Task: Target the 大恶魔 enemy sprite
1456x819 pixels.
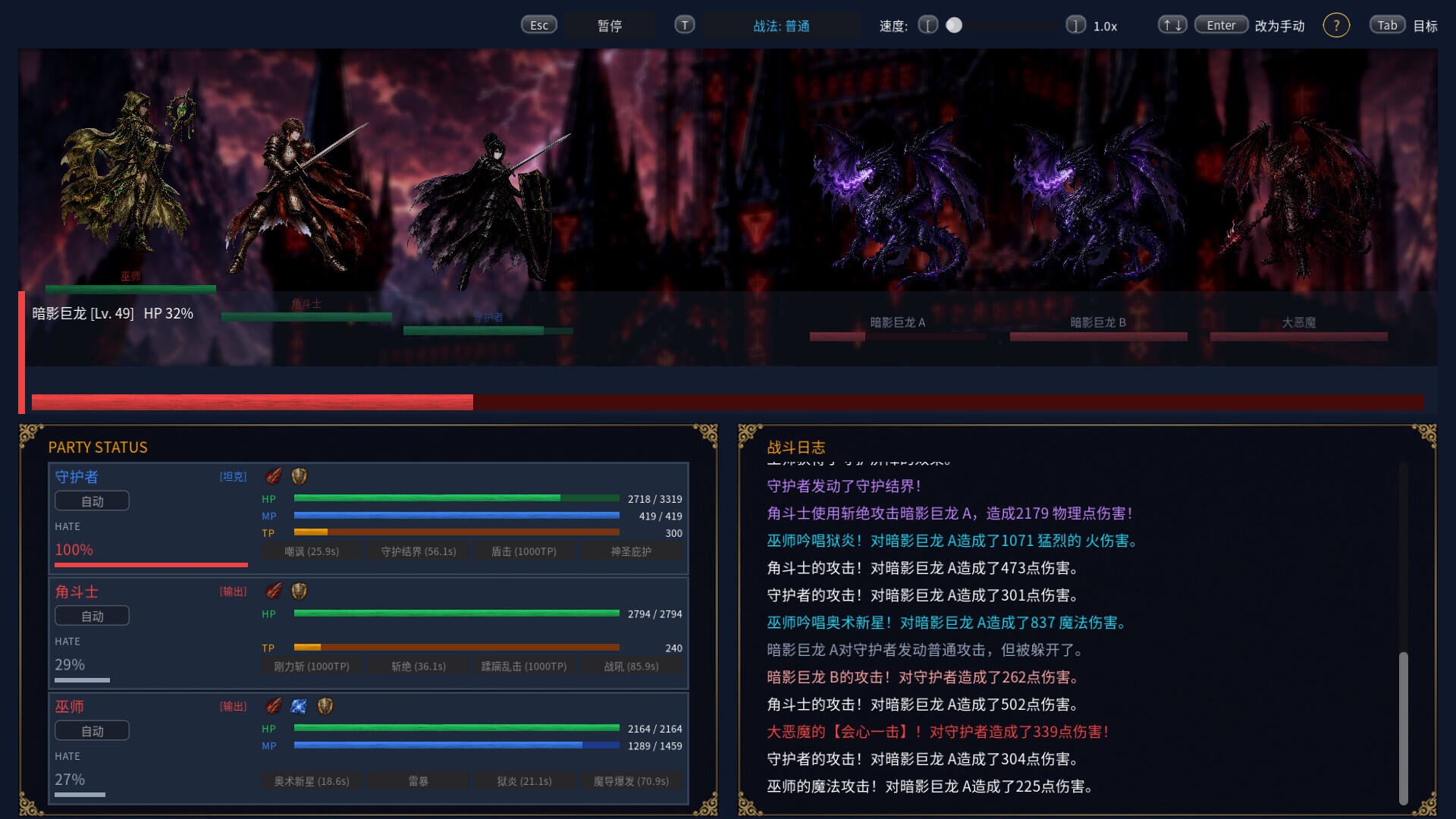Action: (1298, 197)
